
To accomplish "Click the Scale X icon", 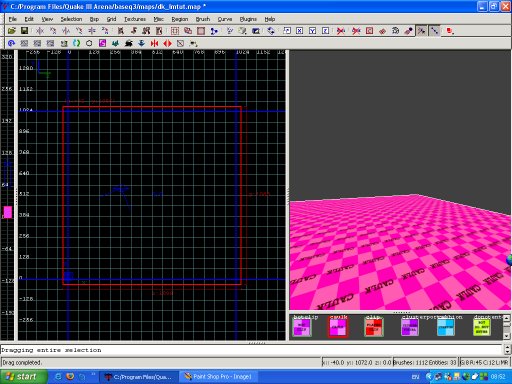I will pyautogui.click(x=300, y=31).
